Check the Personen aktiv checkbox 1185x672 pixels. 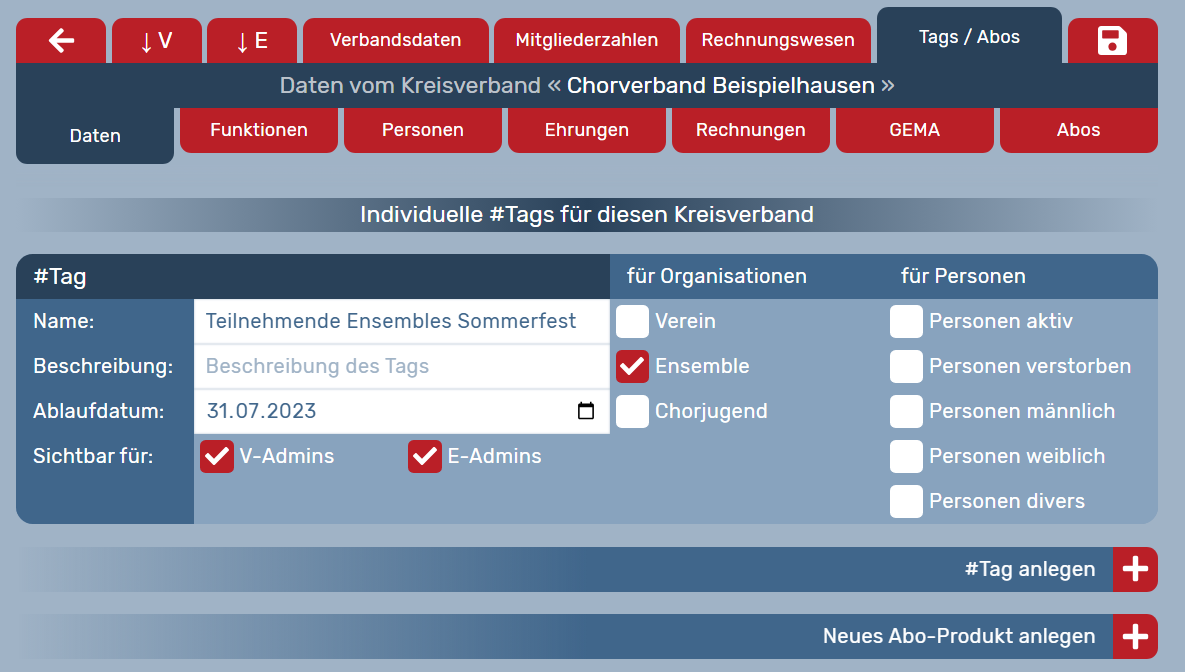pos(906,322)
